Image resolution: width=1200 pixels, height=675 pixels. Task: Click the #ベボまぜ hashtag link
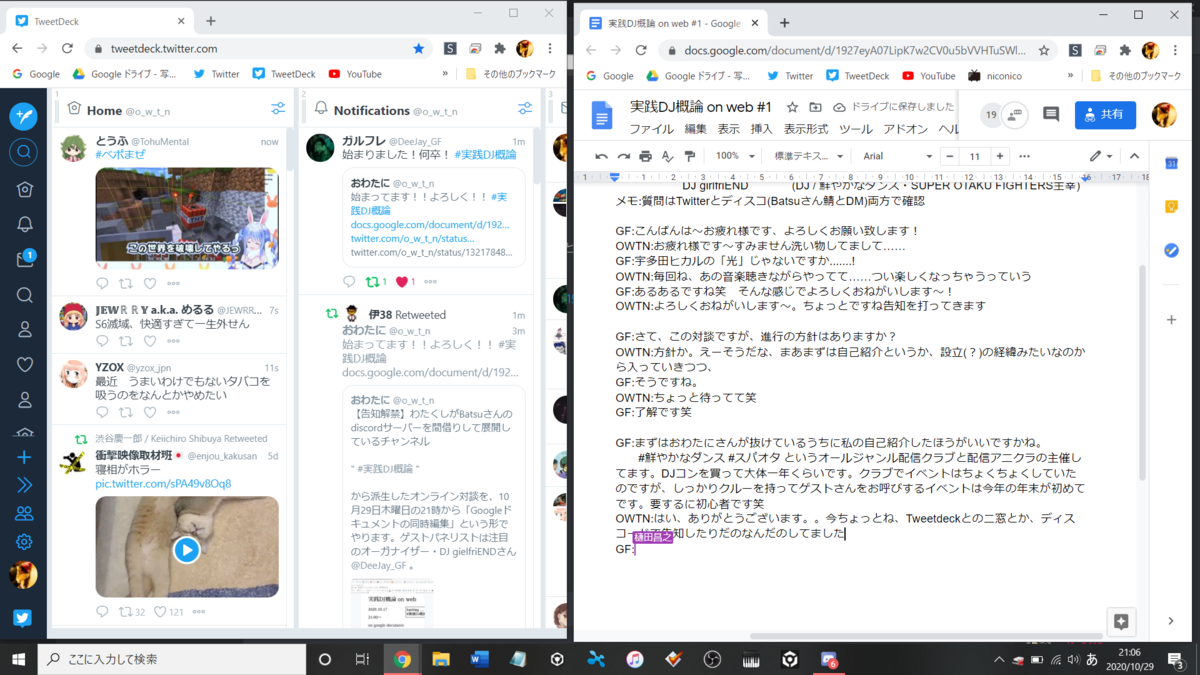click(122, 155)
